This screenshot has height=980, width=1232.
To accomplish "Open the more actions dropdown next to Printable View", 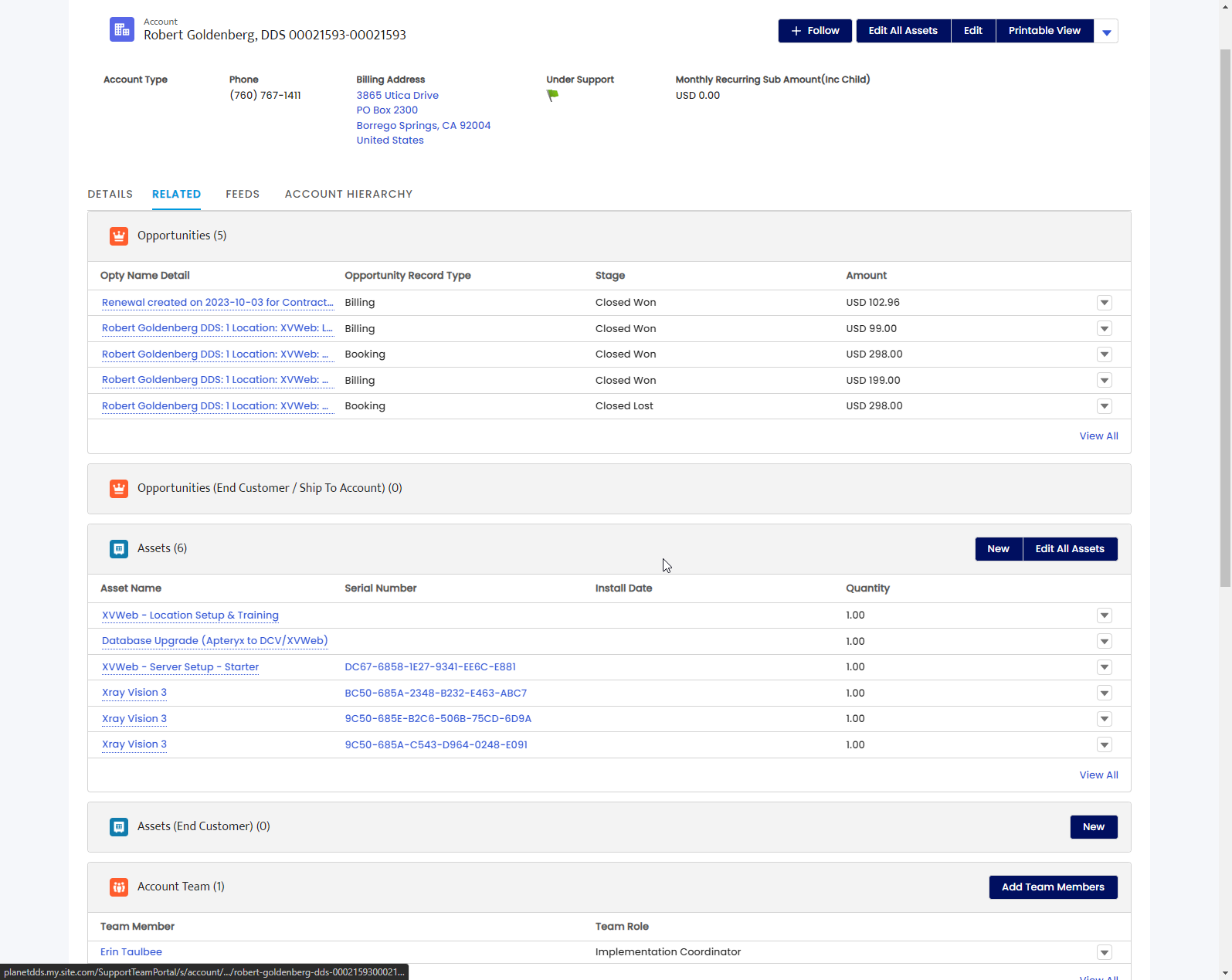I will pyautogui.click(x=1106, y=32).
